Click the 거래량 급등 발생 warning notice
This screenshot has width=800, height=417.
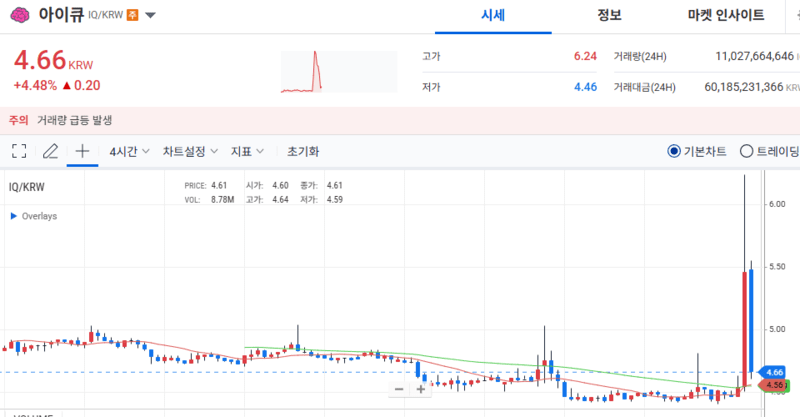click(74, 120)
